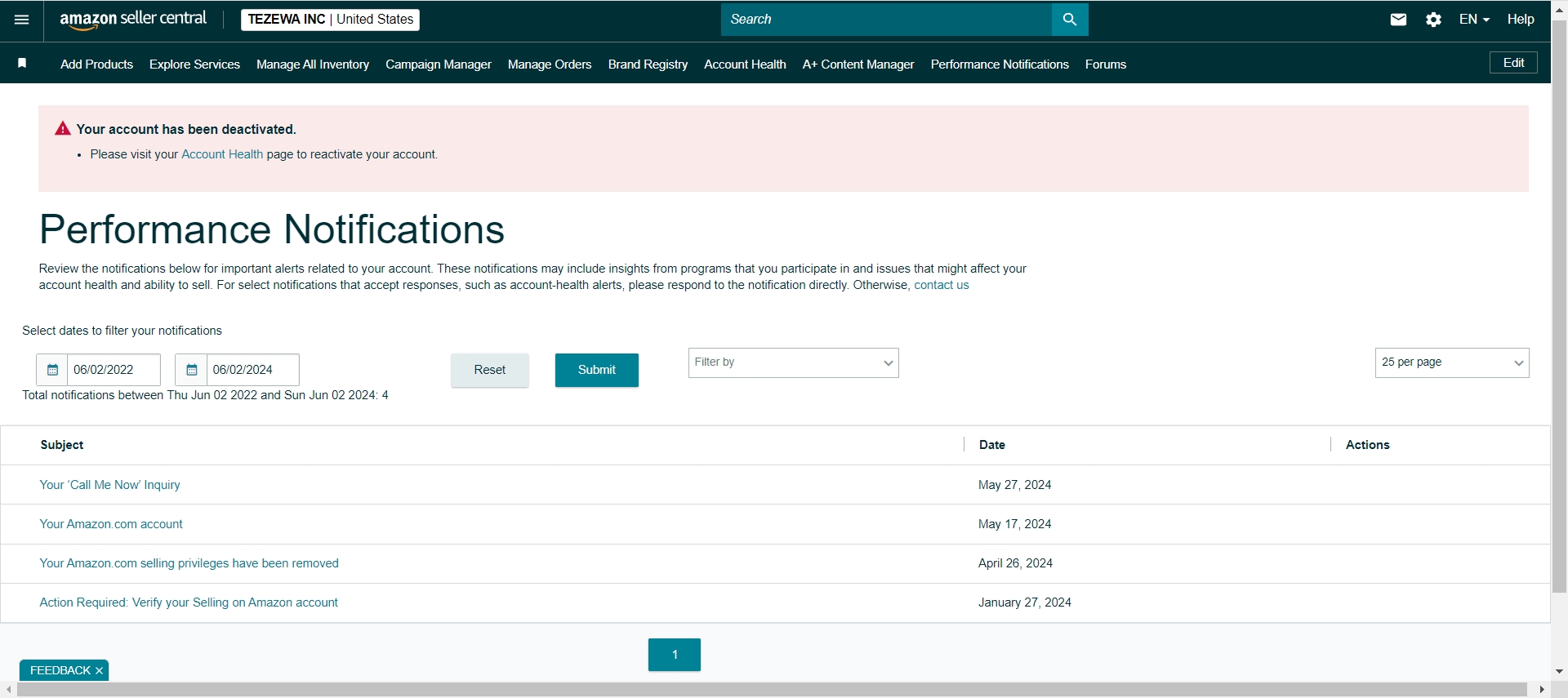Click the end date field 06/02/2024
The image size is (1568, 698).
252,370
